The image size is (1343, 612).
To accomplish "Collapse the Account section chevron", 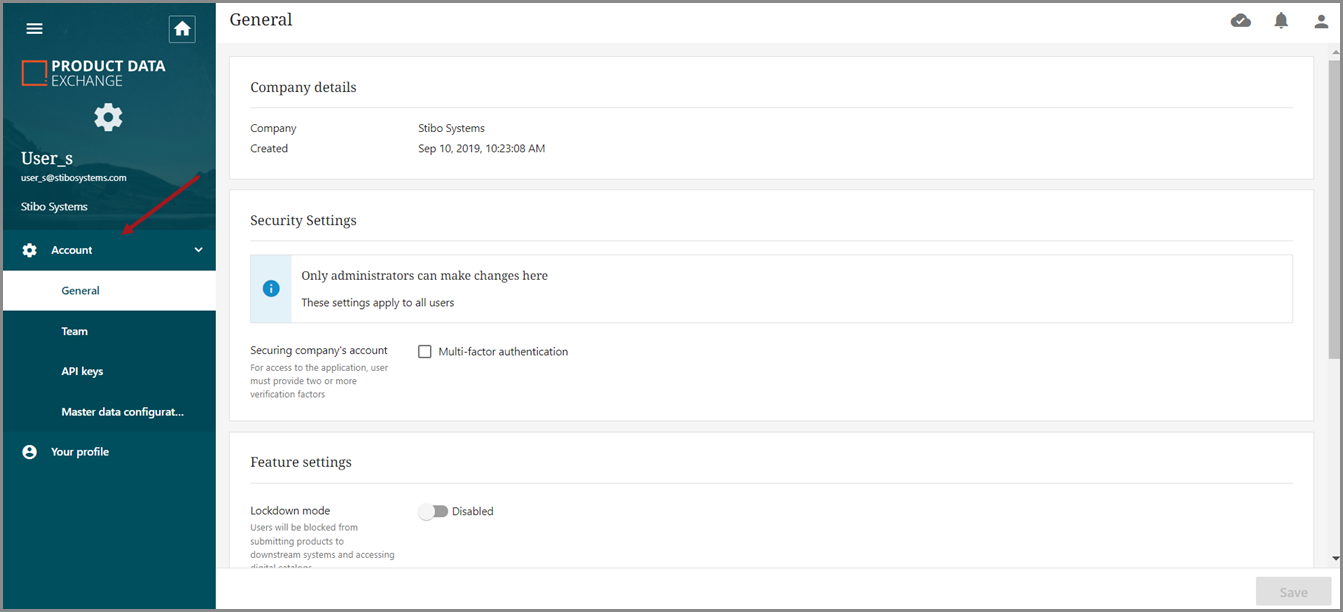I will click(x=198, y=250).
